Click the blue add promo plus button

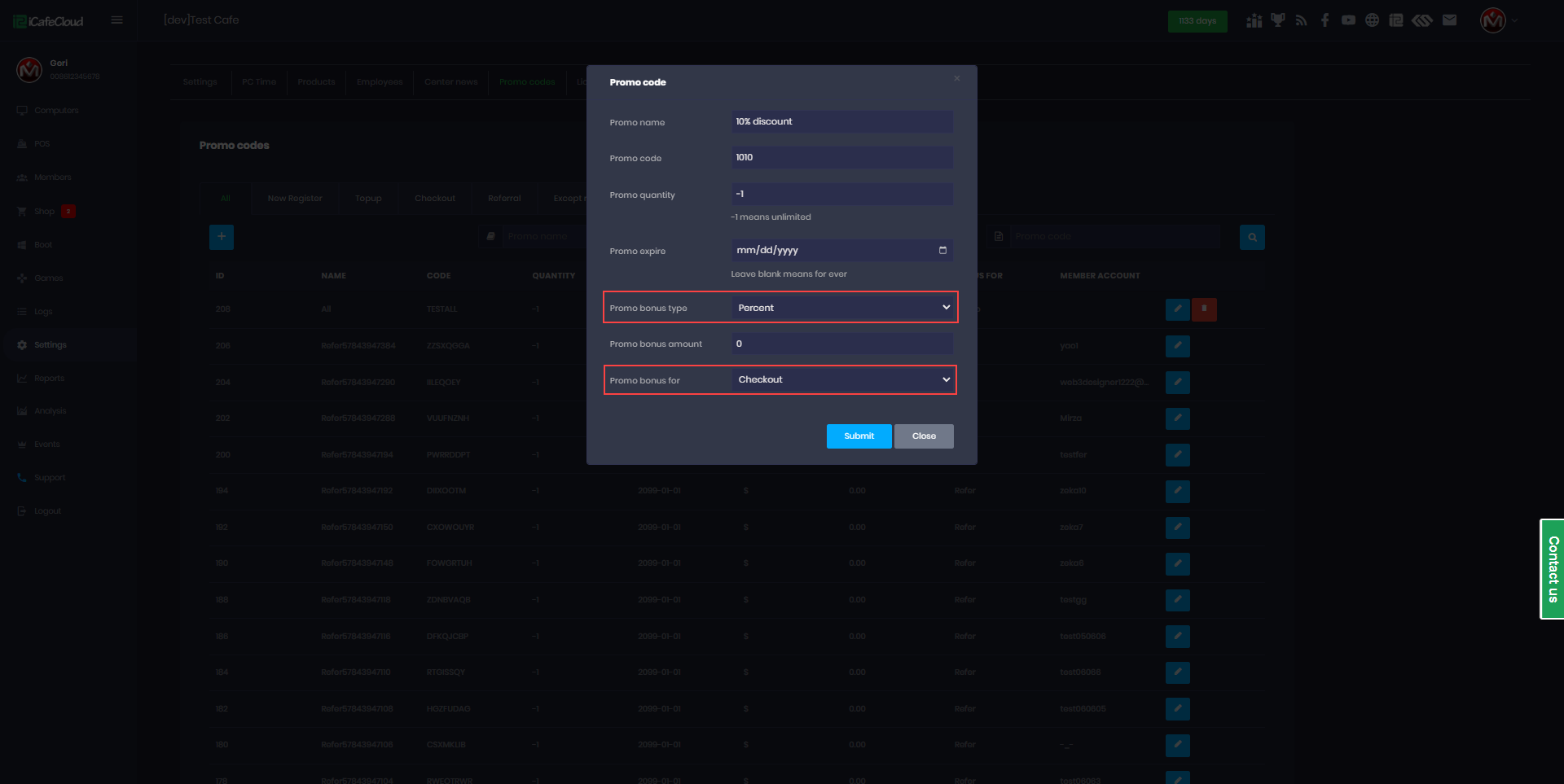(222, 237)
